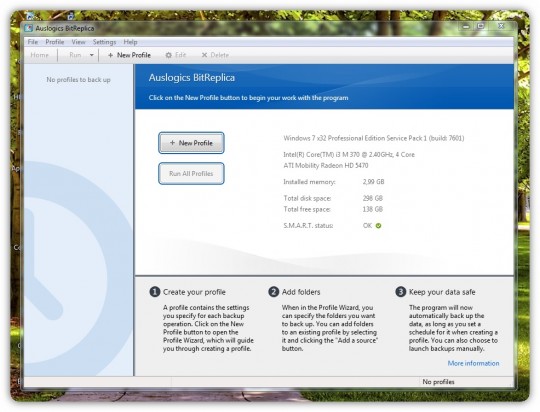
Task: Click the large New Profile button
Action: pyautogui.click(x=191, y=143)
